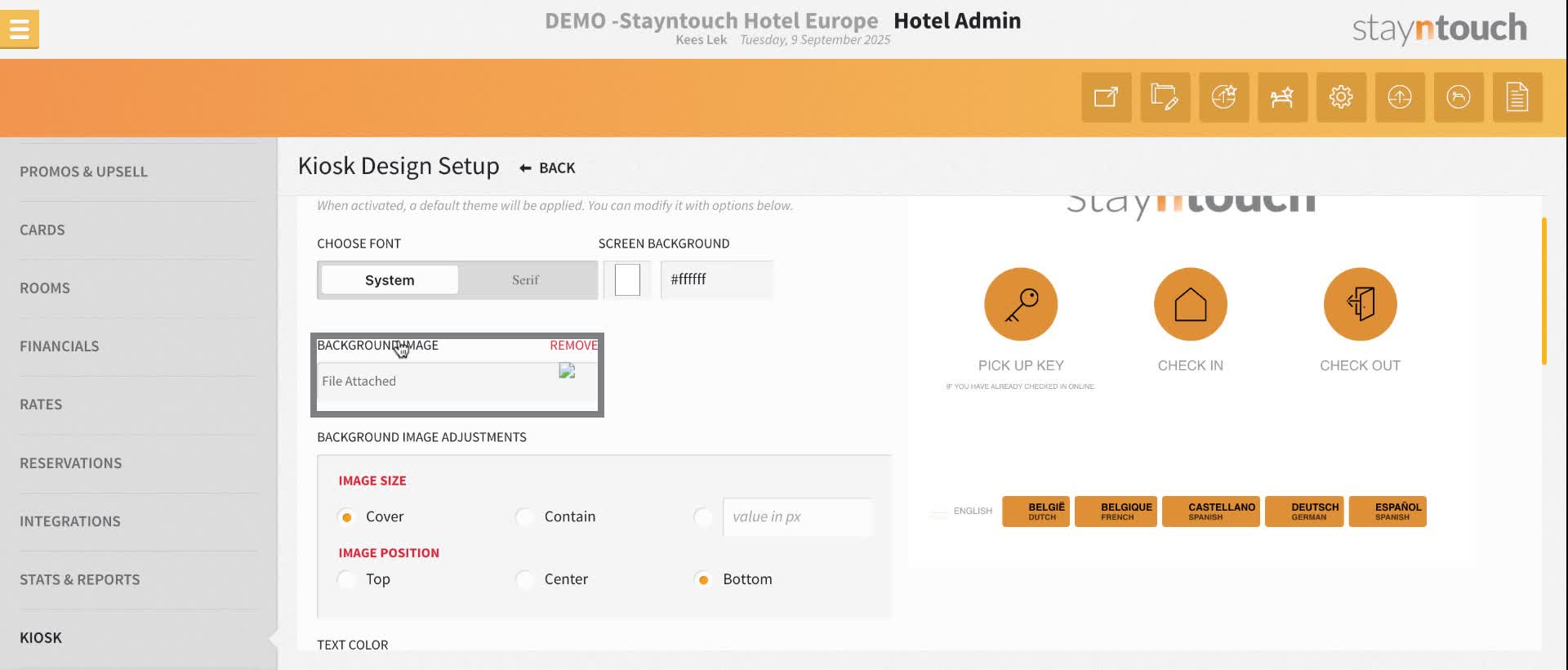This screenshot has width=1568, height=670.
Task: Click the Check In house icon
Action: point(1191,304)
